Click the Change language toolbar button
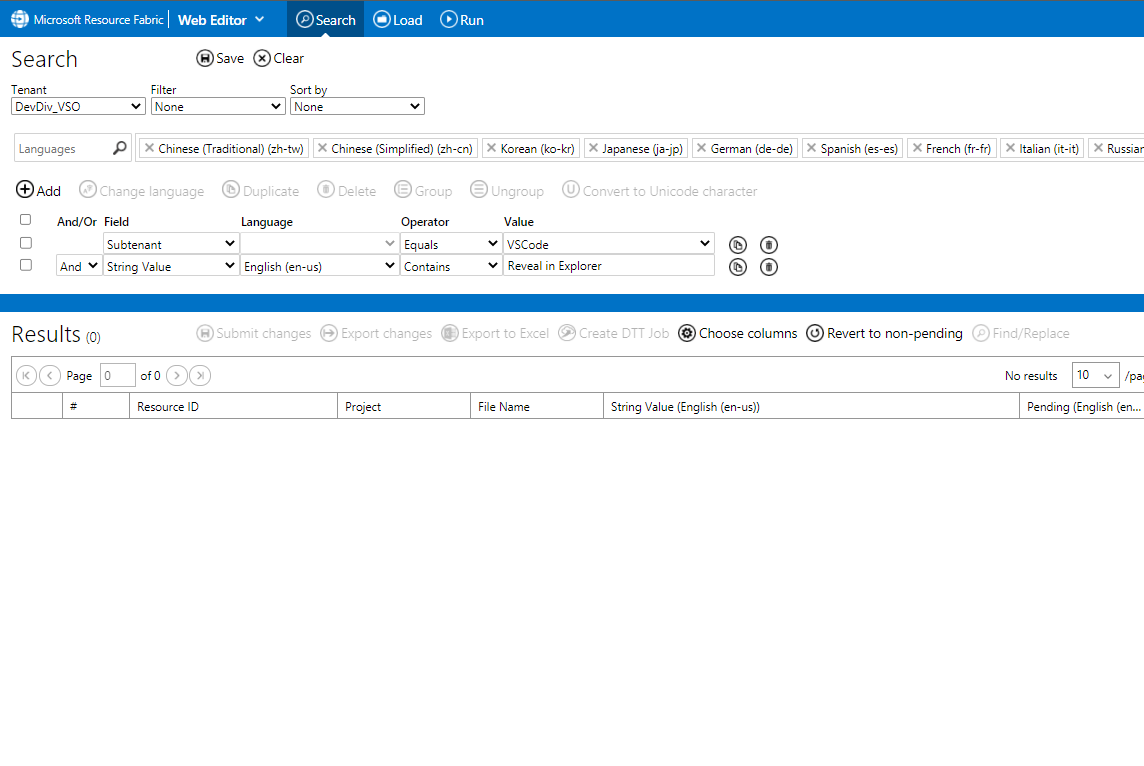 click(142, 190)
